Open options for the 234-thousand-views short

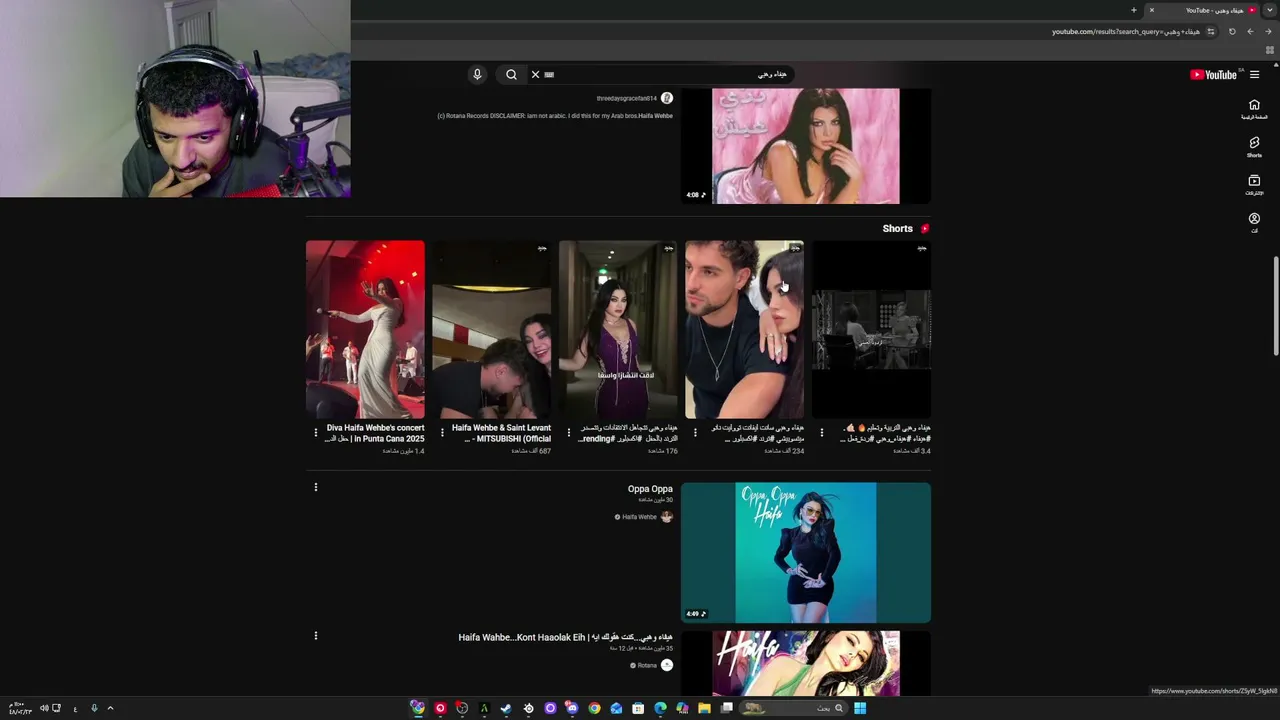click(x=695, y=433)
